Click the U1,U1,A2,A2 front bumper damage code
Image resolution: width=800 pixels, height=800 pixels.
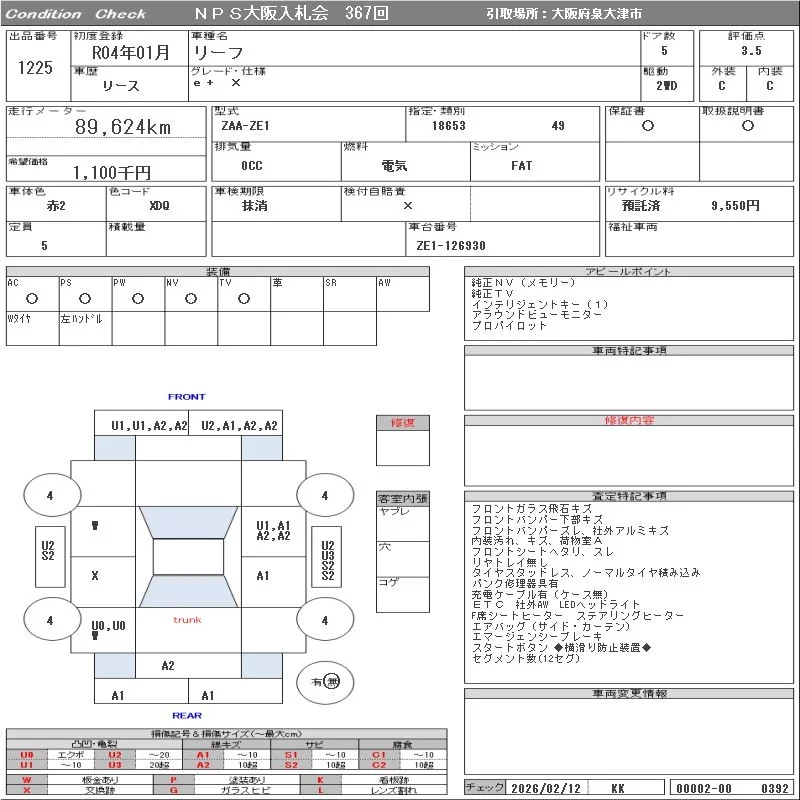point(149,426)
